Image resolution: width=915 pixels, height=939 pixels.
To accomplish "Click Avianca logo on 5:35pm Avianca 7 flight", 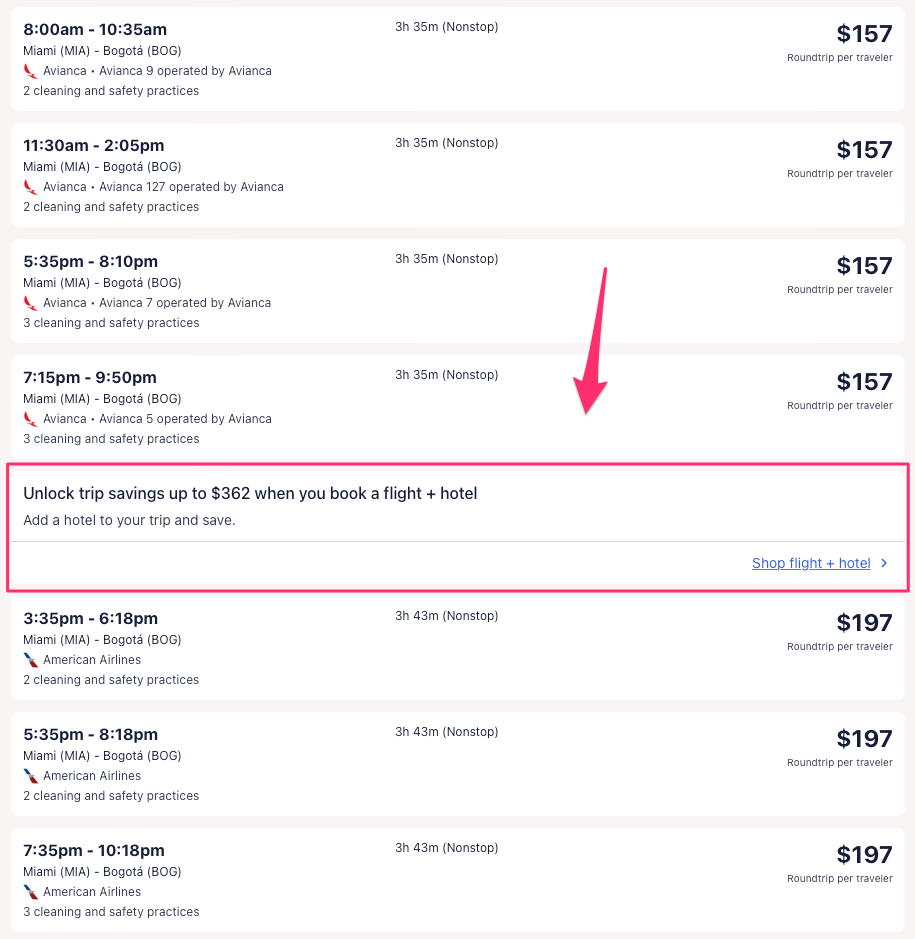I will point(30,303).
